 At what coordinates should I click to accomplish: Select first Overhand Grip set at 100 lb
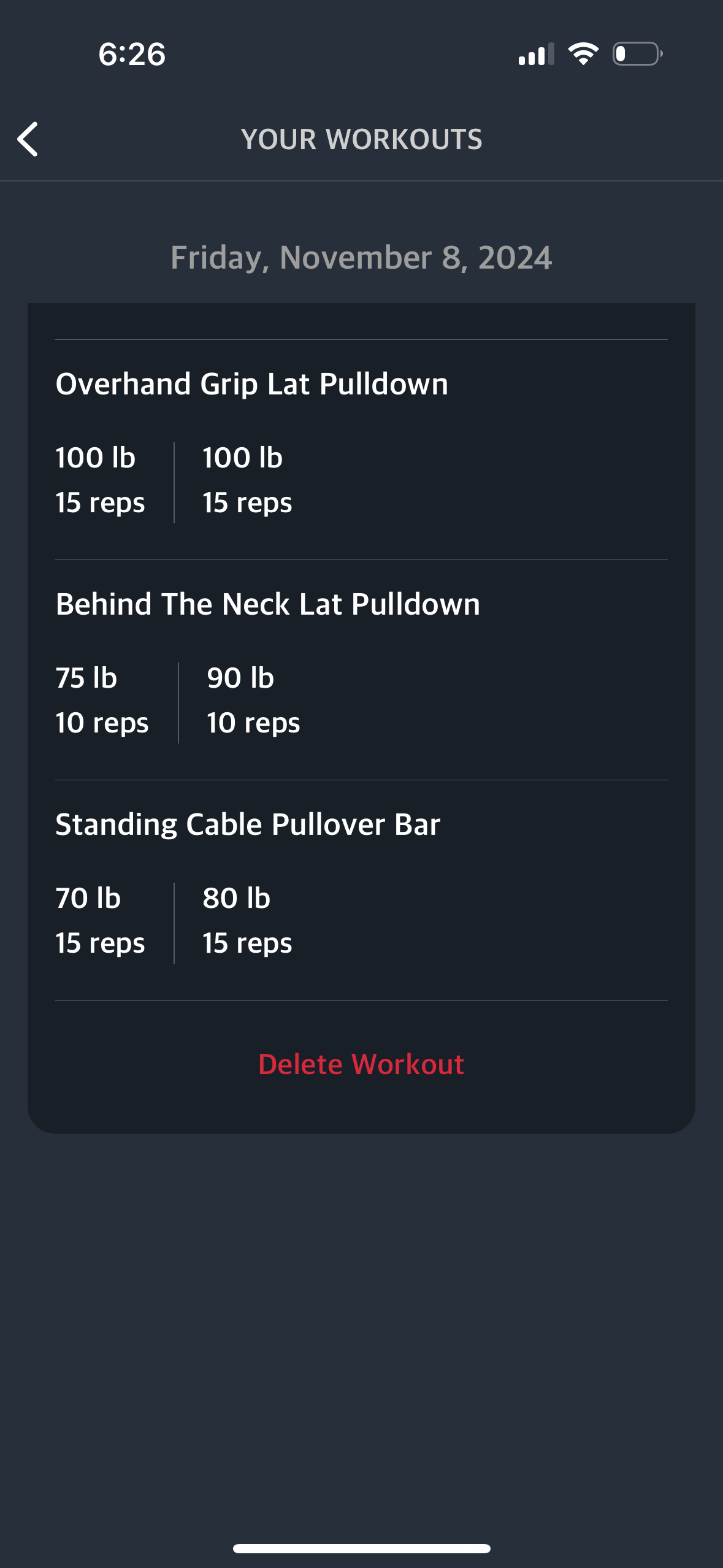tap(100, 480)
